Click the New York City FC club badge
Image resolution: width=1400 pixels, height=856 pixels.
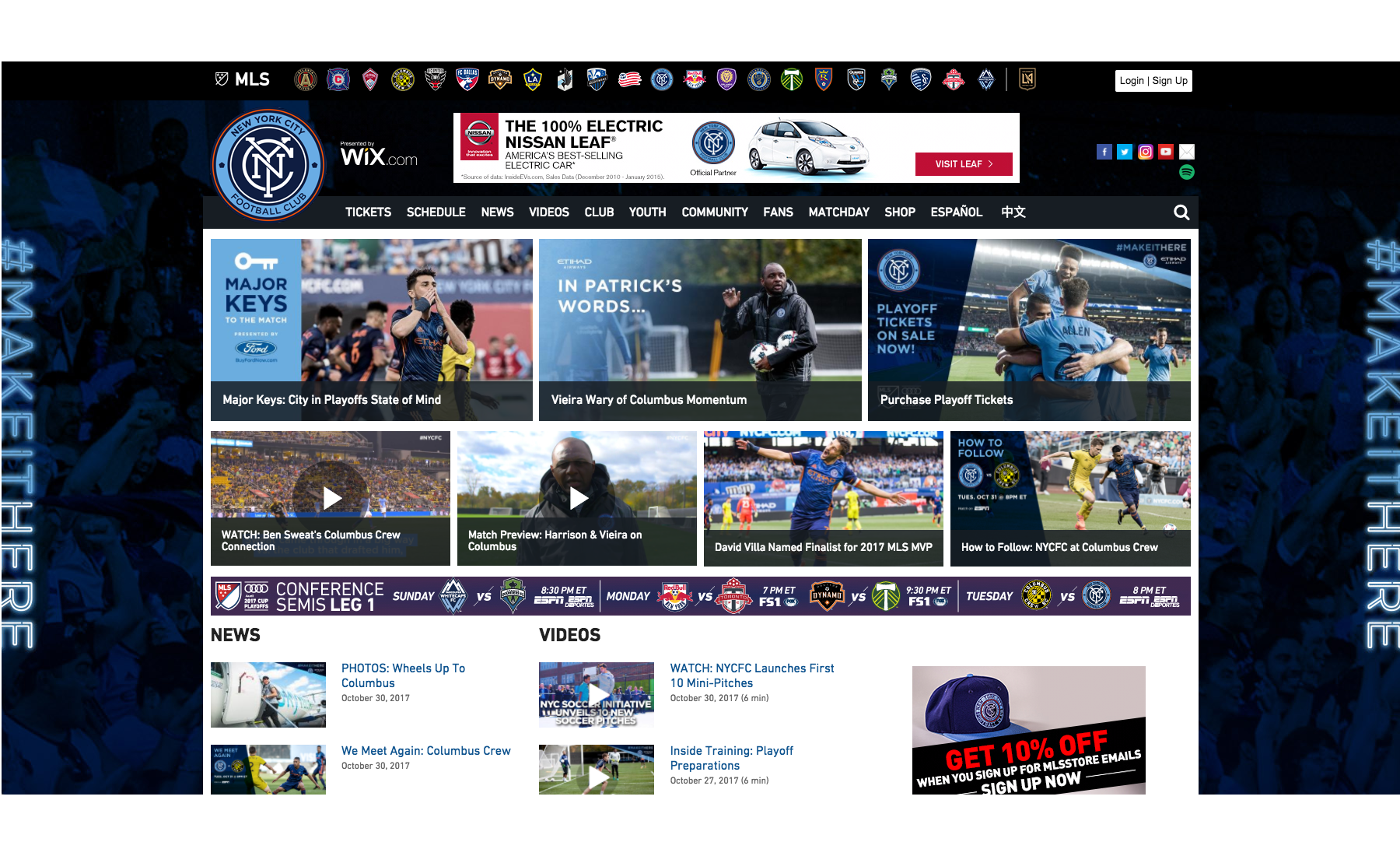tap(268, 165)
